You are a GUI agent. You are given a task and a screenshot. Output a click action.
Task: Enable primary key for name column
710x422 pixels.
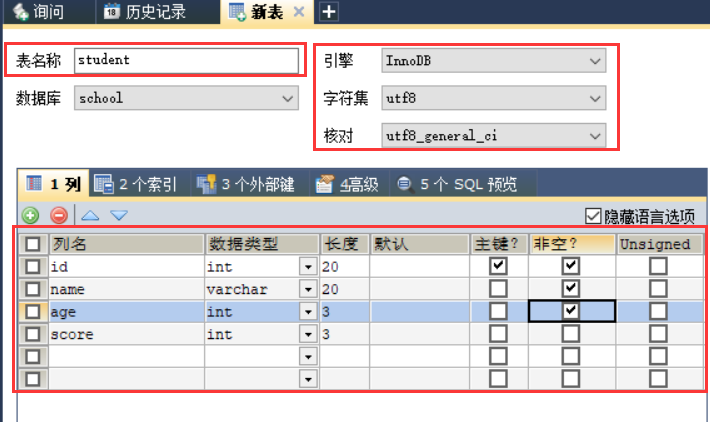click(498, 288)
